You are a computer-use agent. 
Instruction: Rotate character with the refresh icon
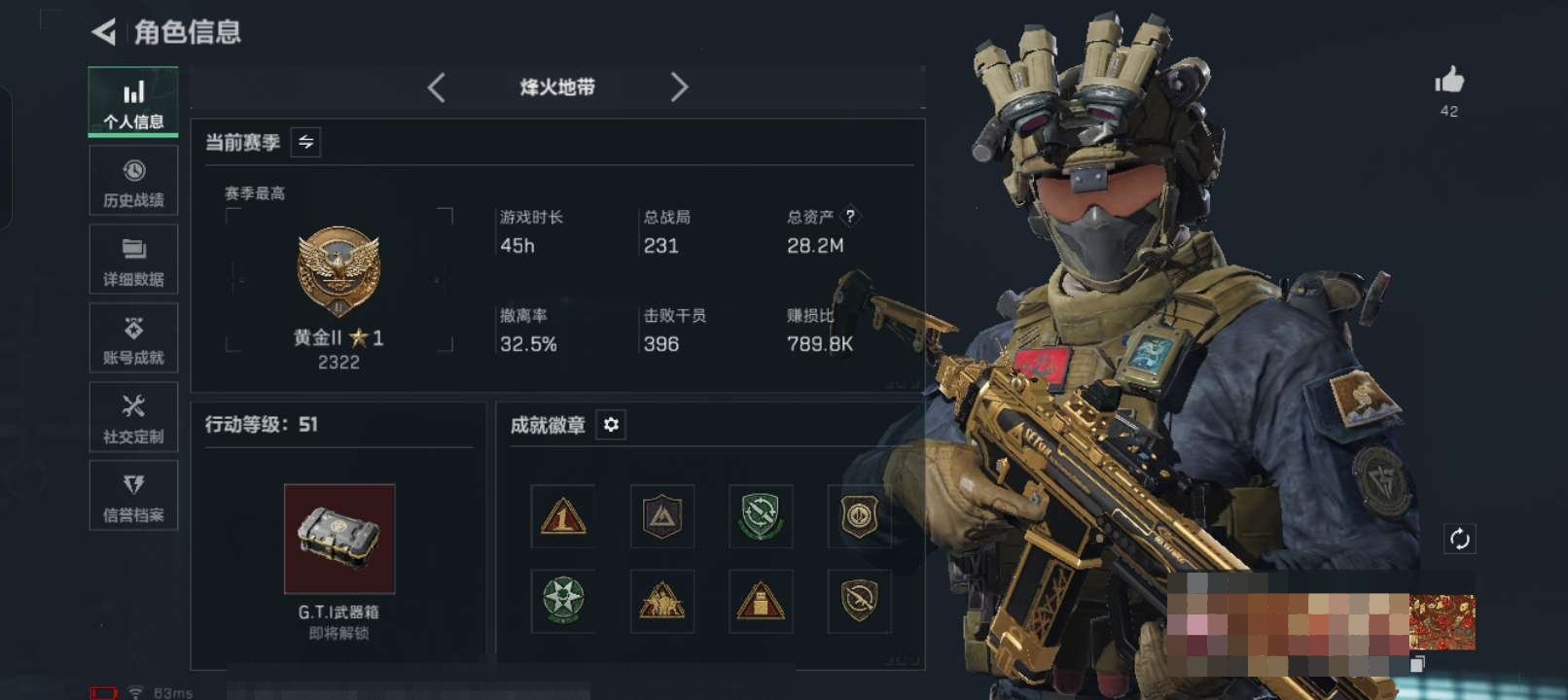point(1459,539)
